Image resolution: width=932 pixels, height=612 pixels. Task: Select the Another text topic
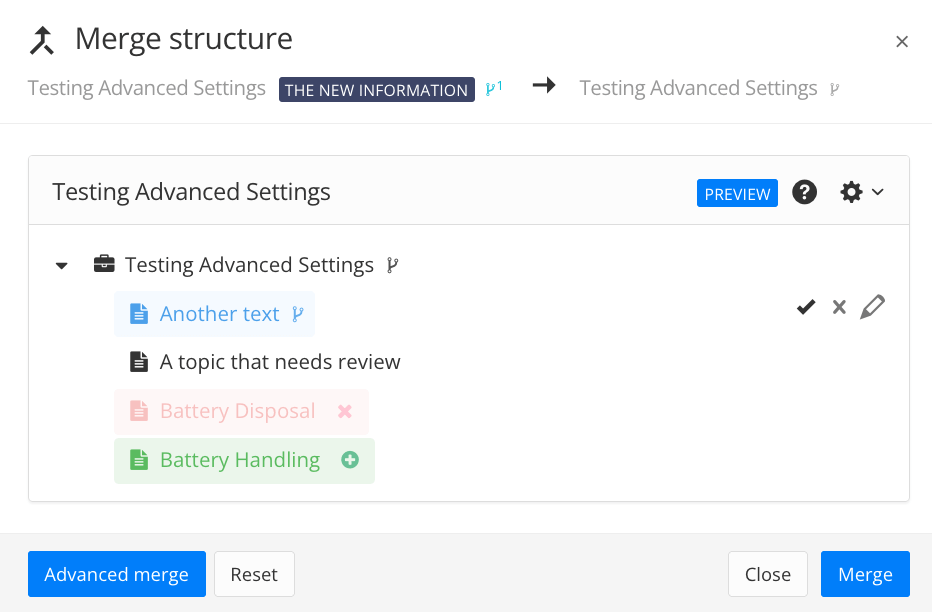[219, 314]
